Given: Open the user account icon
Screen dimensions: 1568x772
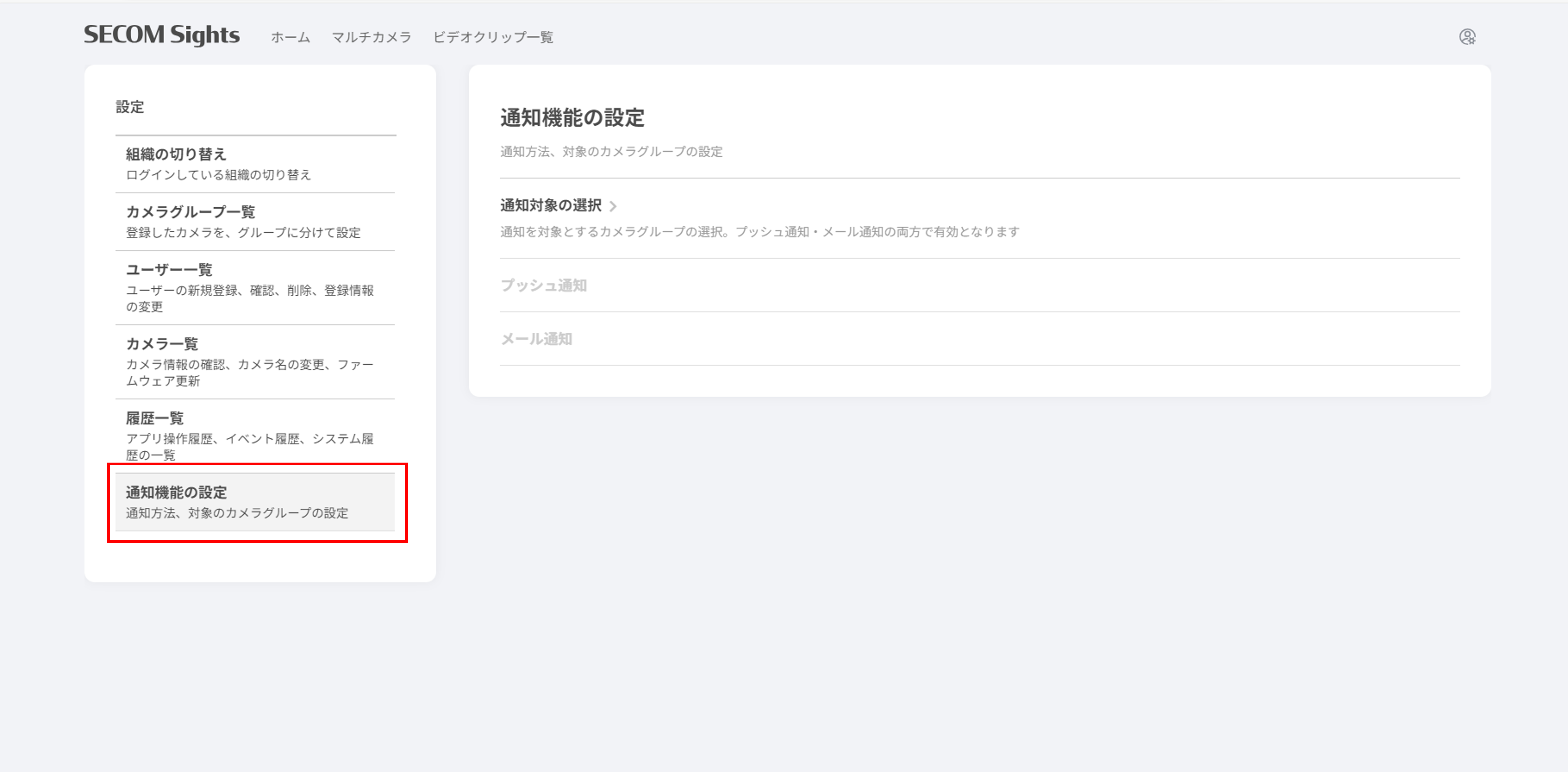Looking at the screenshot, I should click(1467, 37).
